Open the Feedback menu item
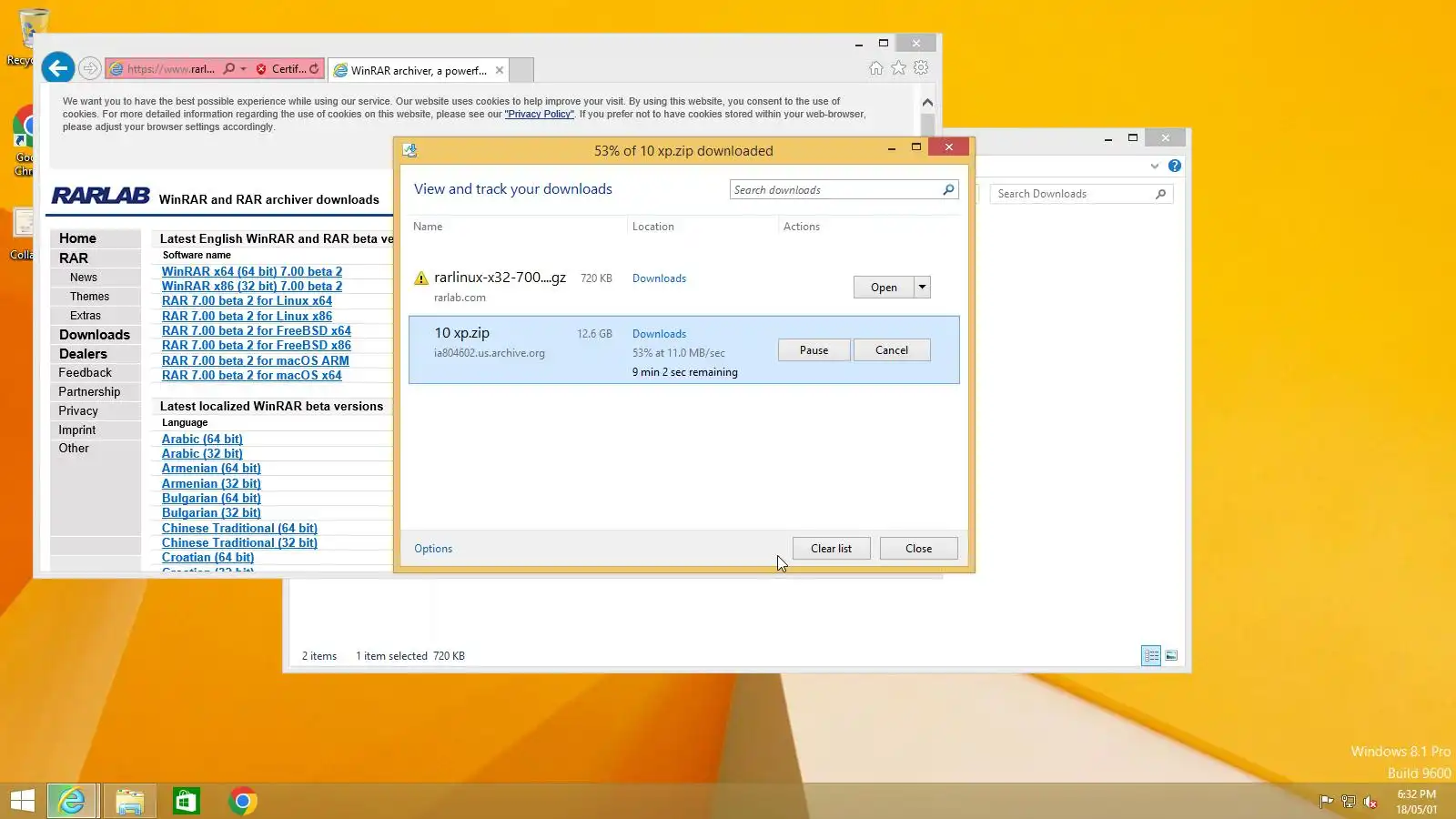The width and height of the screenshot is (1456, 819). point(86,373)
